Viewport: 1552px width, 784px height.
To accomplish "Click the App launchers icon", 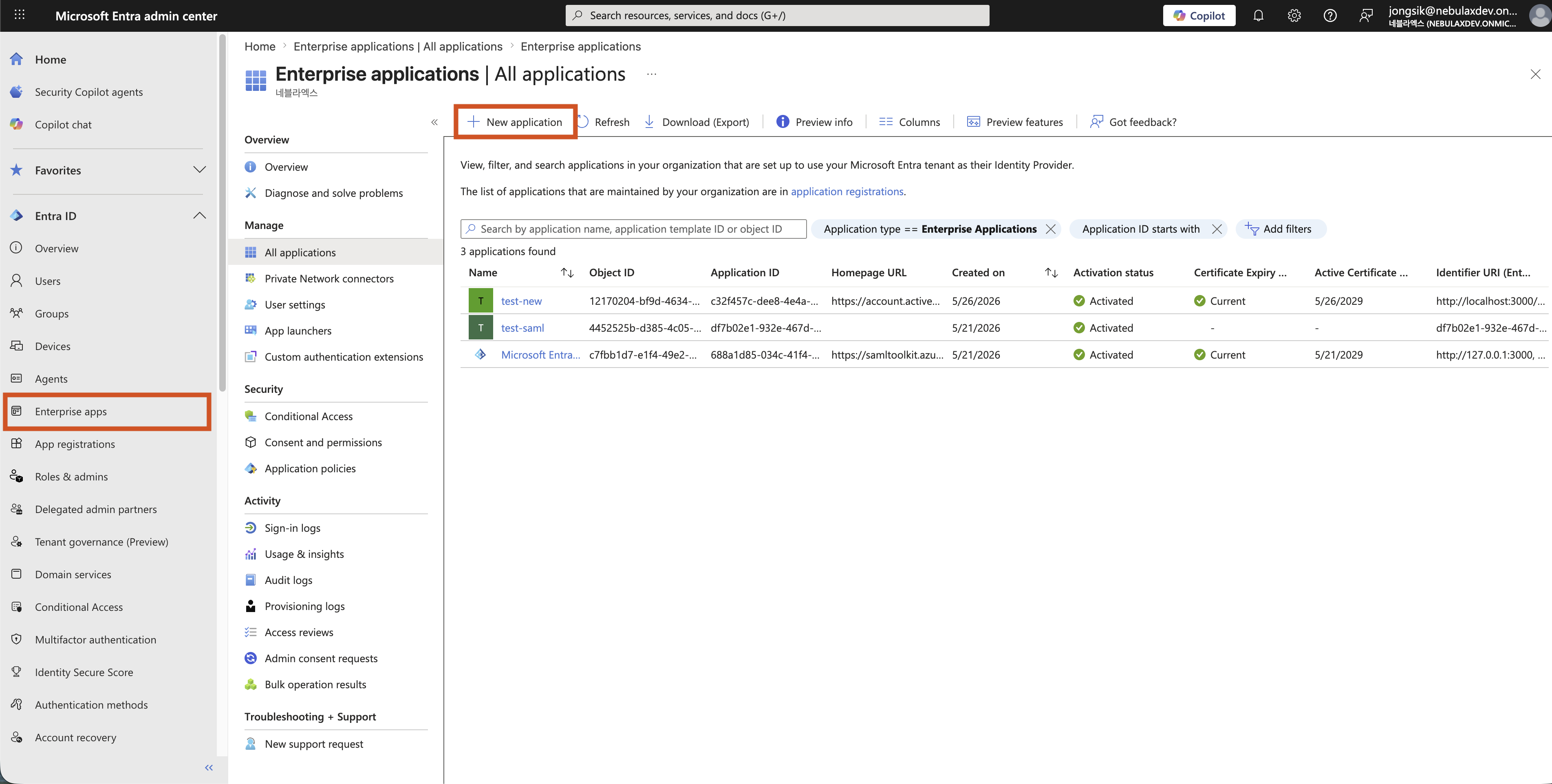I will pos(251,330).
